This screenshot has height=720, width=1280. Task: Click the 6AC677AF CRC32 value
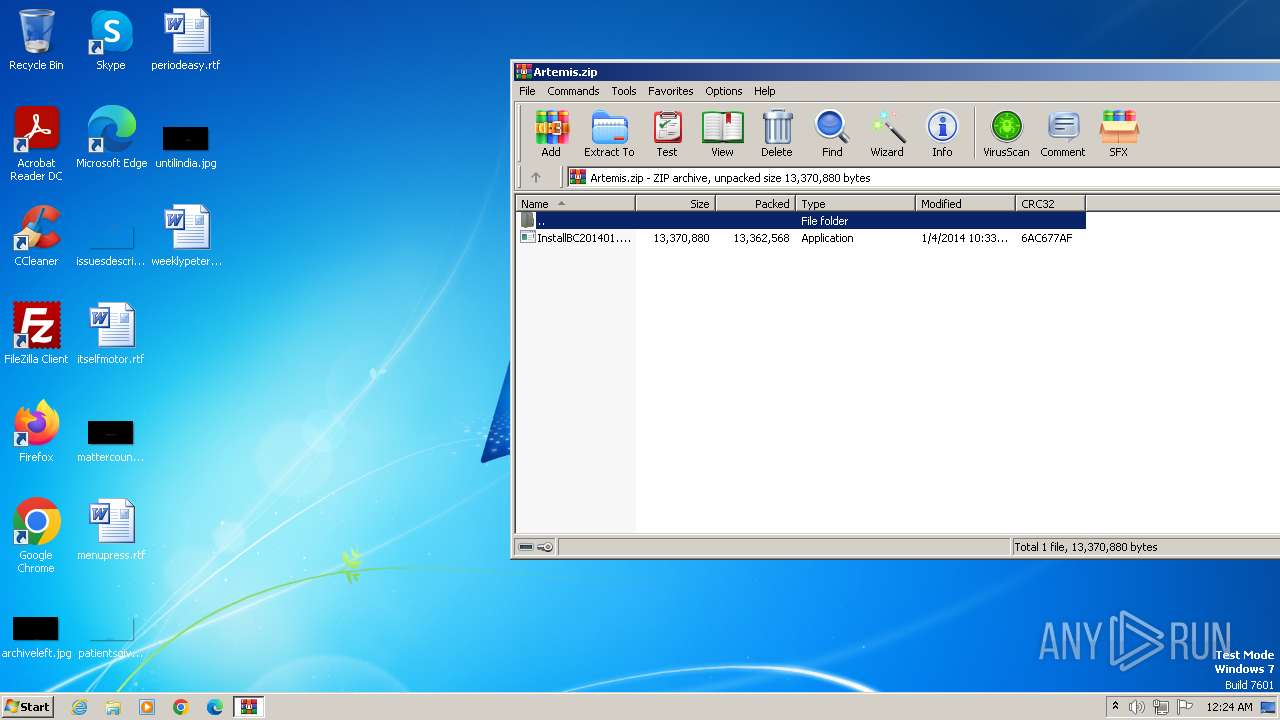(1046, 238)
